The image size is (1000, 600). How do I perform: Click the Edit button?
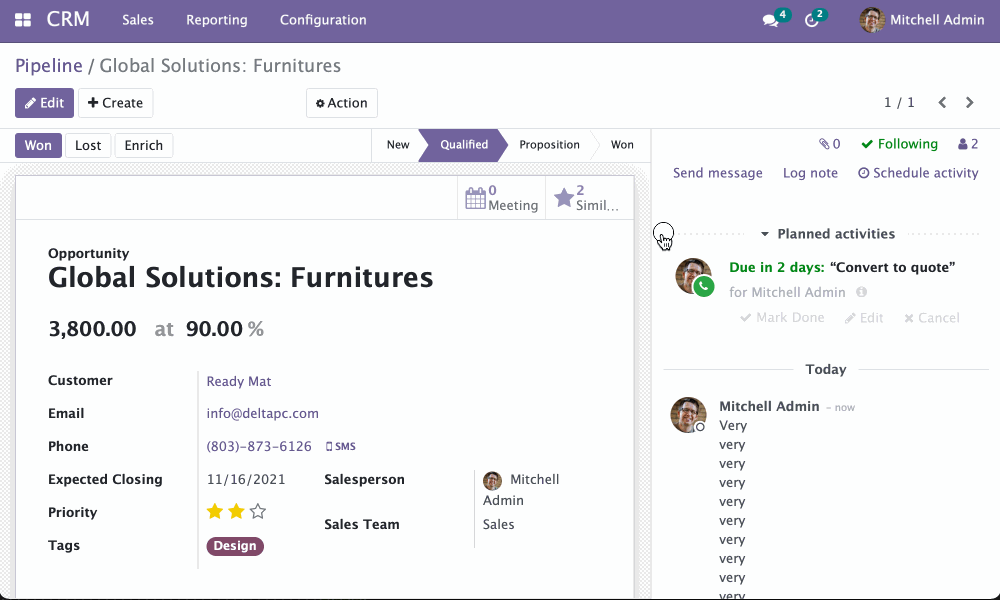click(44, 102)
